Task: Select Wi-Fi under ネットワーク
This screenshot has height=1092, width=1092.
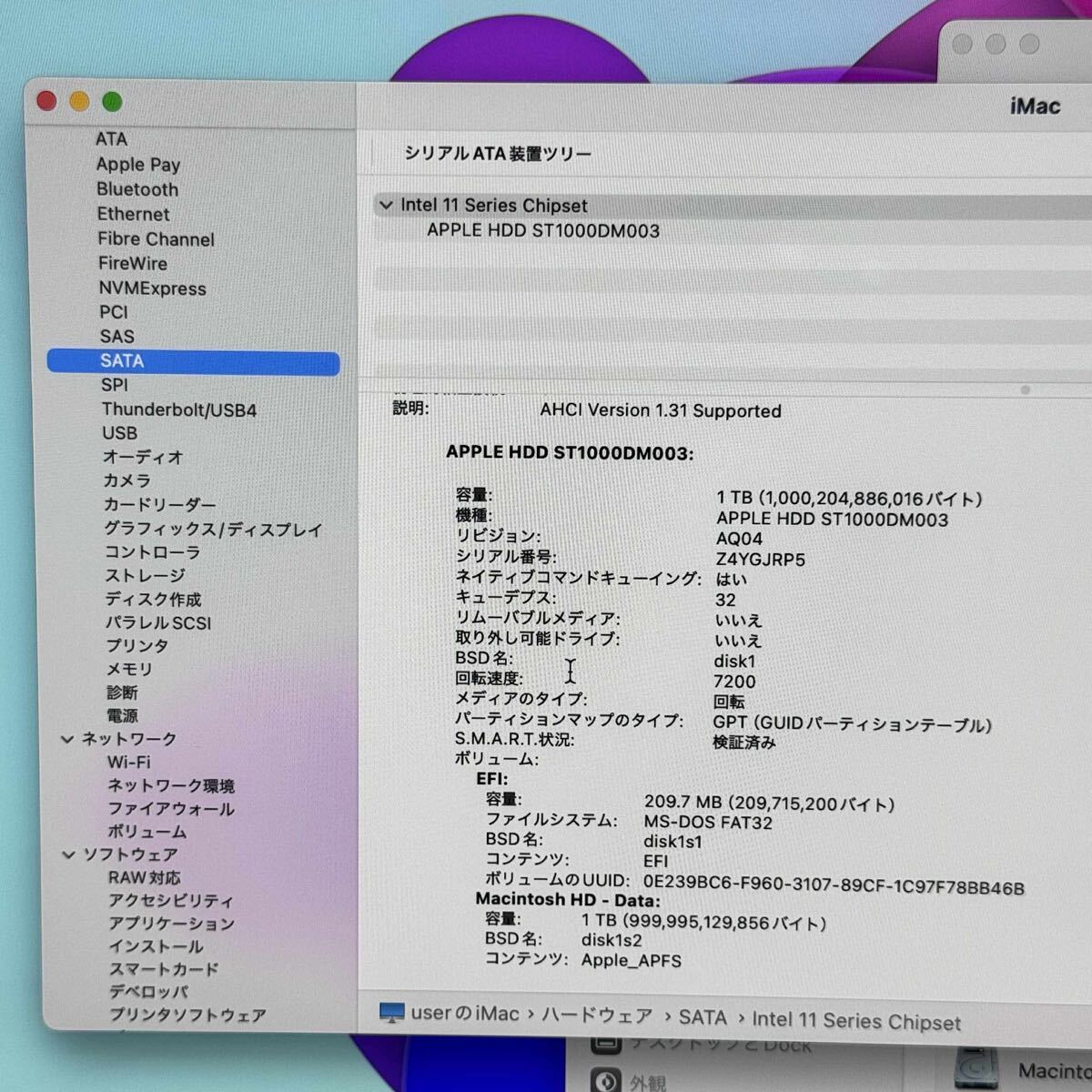Action: coord(129,763)
